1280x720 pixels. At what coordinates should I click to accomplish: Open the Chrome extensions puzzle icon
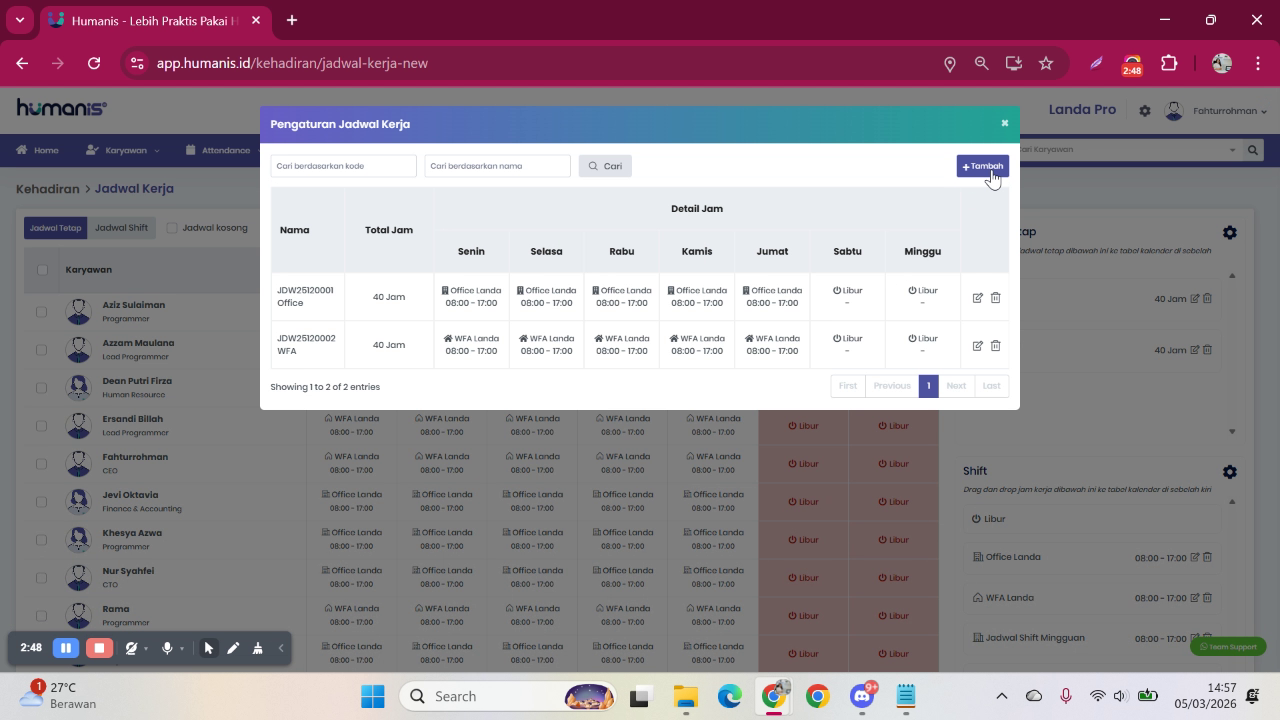1169,63
